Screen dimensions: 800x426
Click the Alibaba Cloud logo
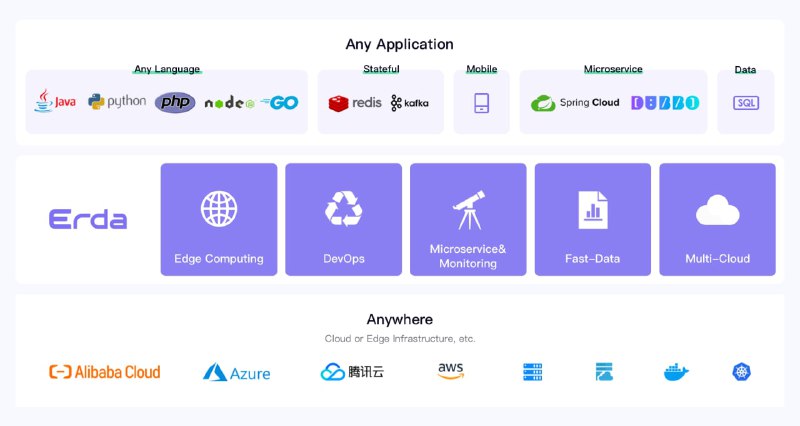pyautogui.click(x=105, y=372)
